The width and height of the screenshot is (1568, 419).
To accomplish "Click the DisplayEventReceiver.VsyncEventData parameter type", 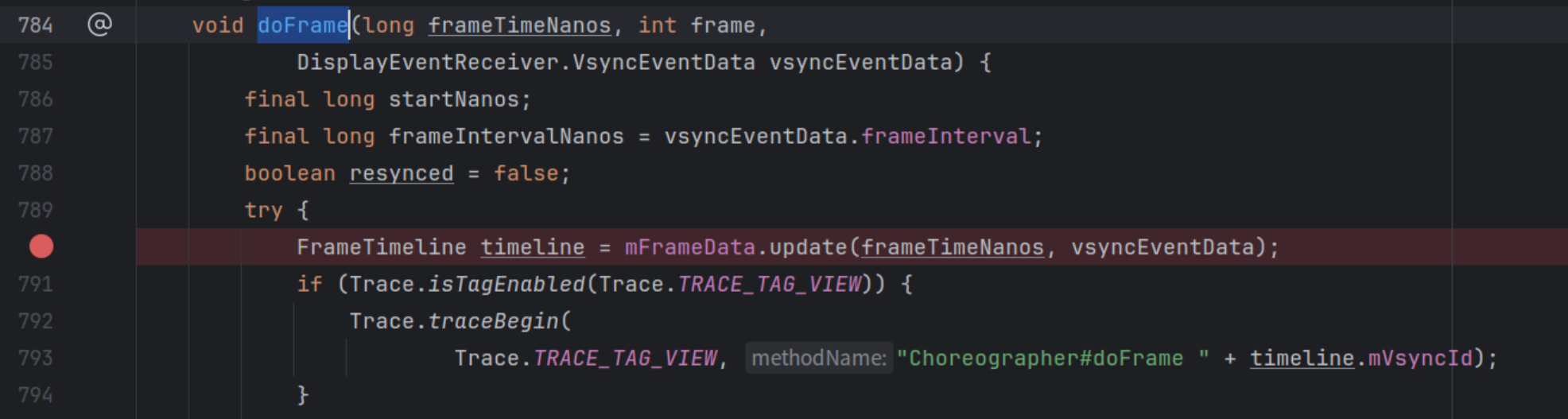I will (526, 63).
